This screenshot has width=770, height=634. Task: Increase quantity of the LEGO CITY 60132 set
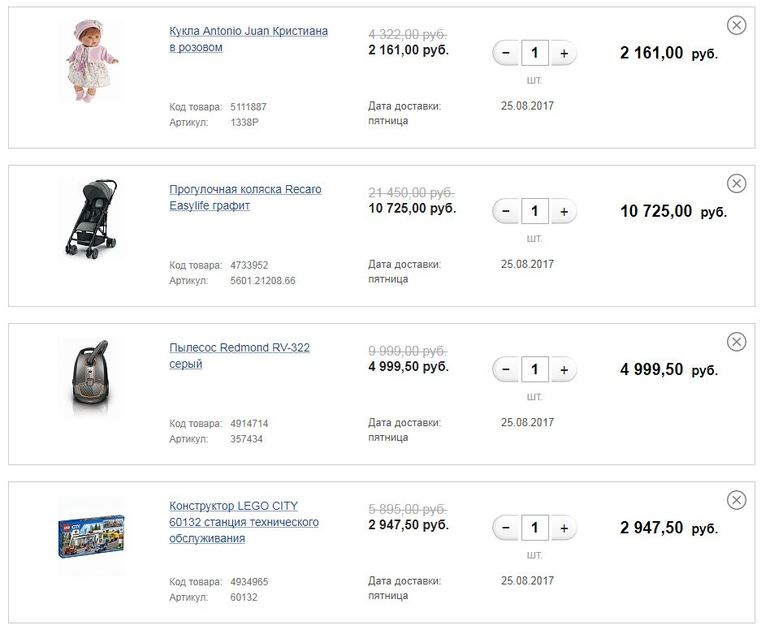tap(563, 528)
